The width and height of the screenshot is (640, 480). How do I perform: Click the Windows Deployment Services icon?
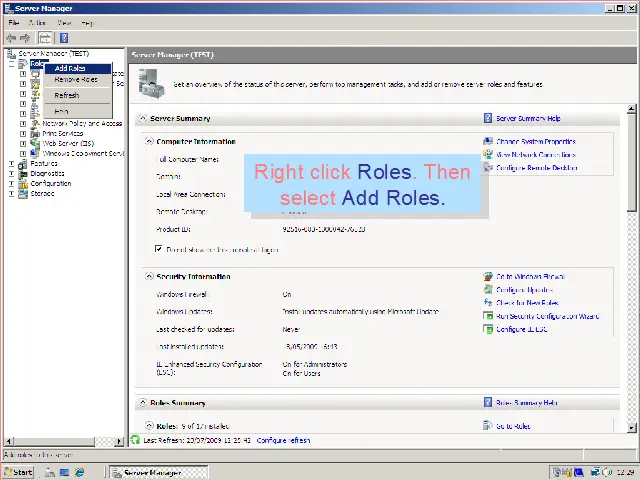click(x=35, y=153)
